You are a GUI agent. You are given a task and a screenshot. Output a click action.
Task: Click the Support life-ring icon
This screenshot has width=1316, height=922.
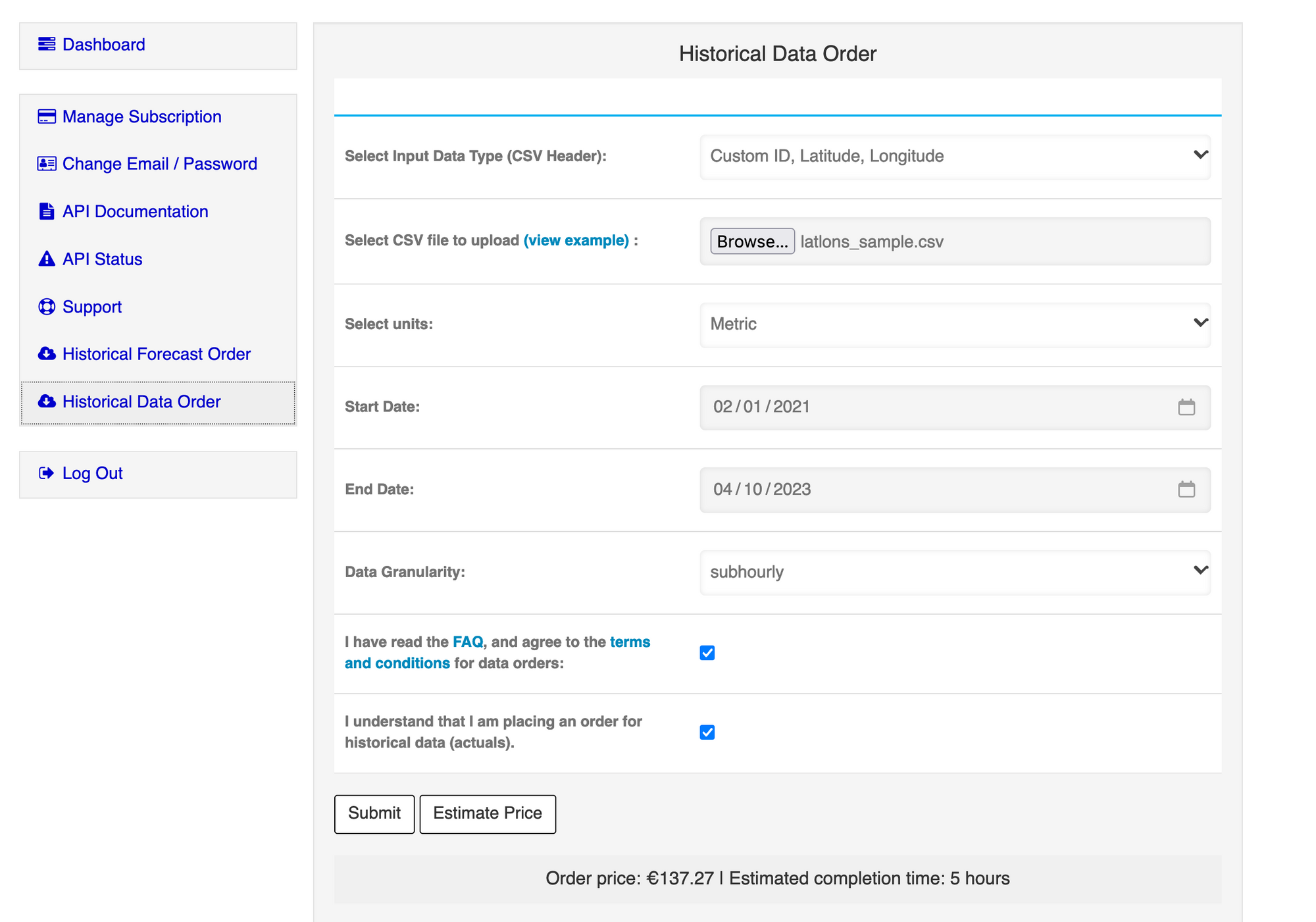(x=47, y=307)
